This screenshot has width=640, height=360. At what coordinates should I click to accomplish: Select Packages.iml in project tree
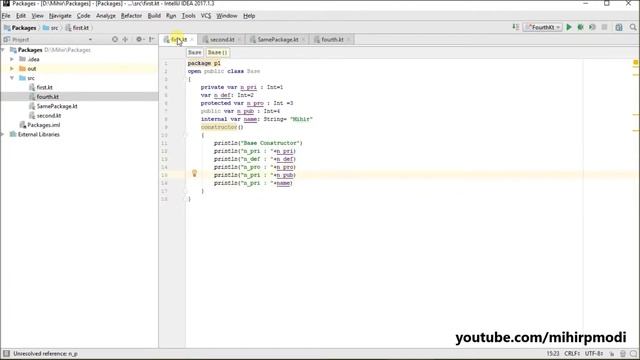(40, 125)
